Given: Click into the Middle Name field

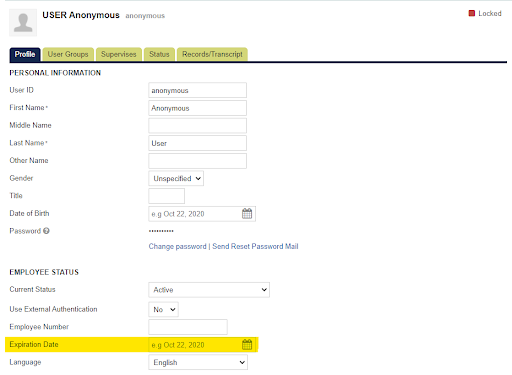Looking at the screenshot, I should coord(197,126).
